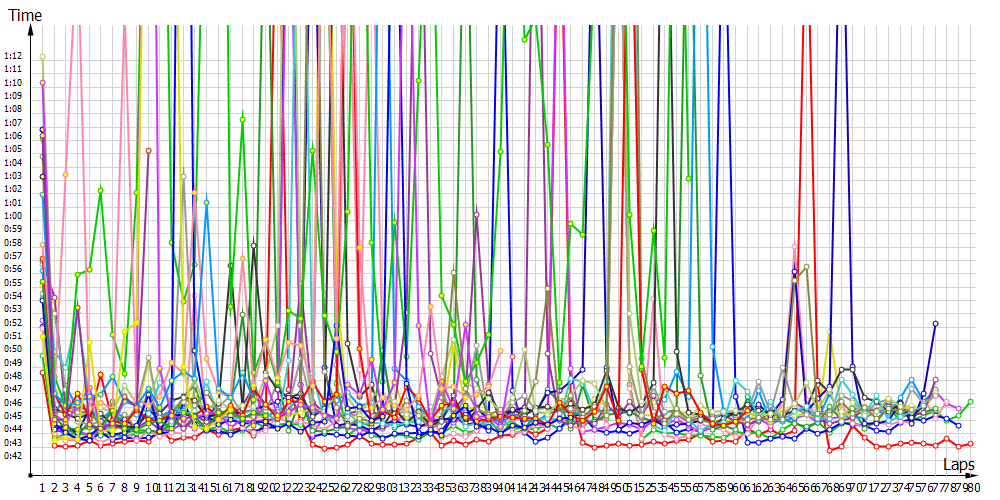Click the blue data point at lap 77 near 0:52
Screen dimensions: 1000x500
point(935,323)
